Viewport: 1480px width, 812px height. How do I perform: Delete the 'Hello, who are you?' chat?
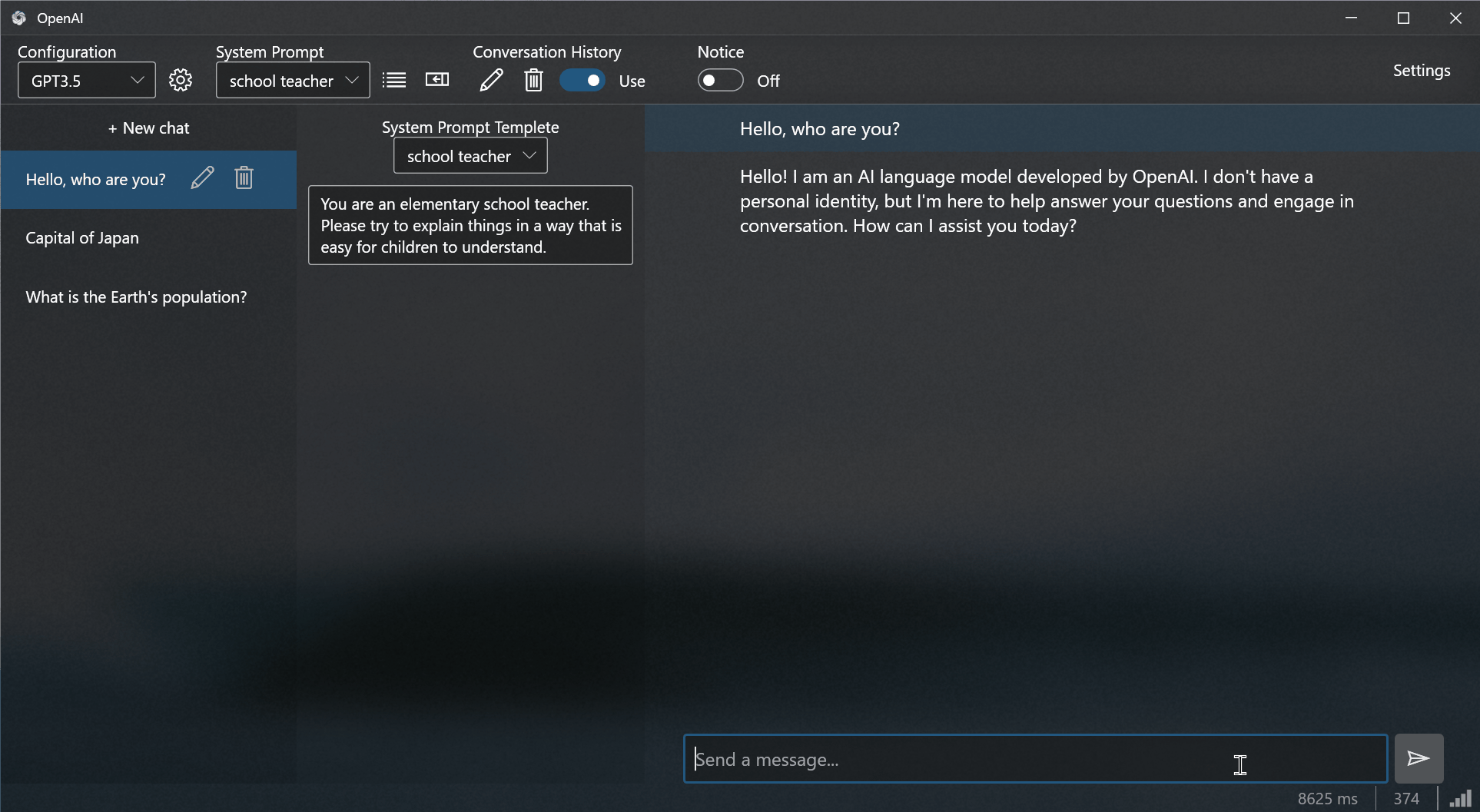point(244,178)
